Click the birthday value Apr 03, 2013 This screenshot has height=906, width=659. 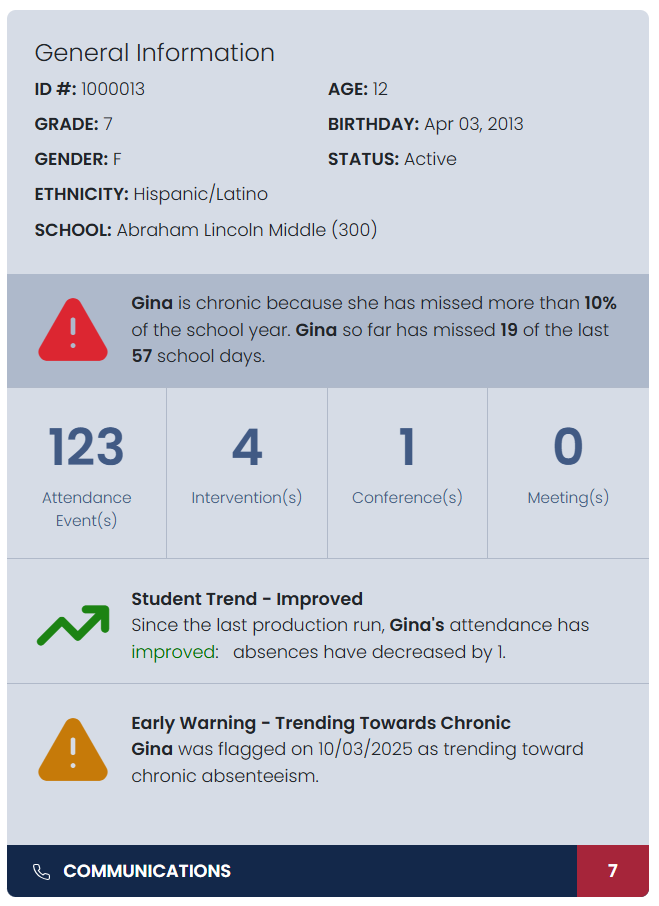[x=473, y=124]
